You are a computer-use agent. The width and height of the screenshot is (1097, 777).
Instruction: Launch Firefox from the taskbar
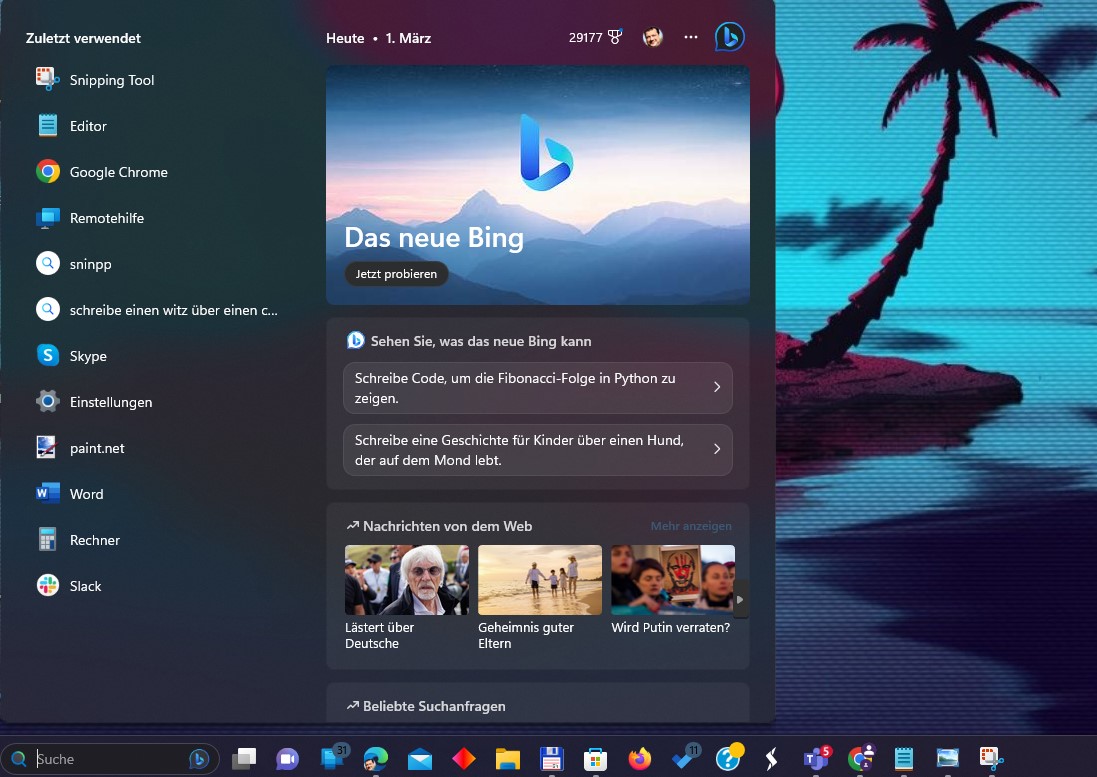(x=639, y=759)
